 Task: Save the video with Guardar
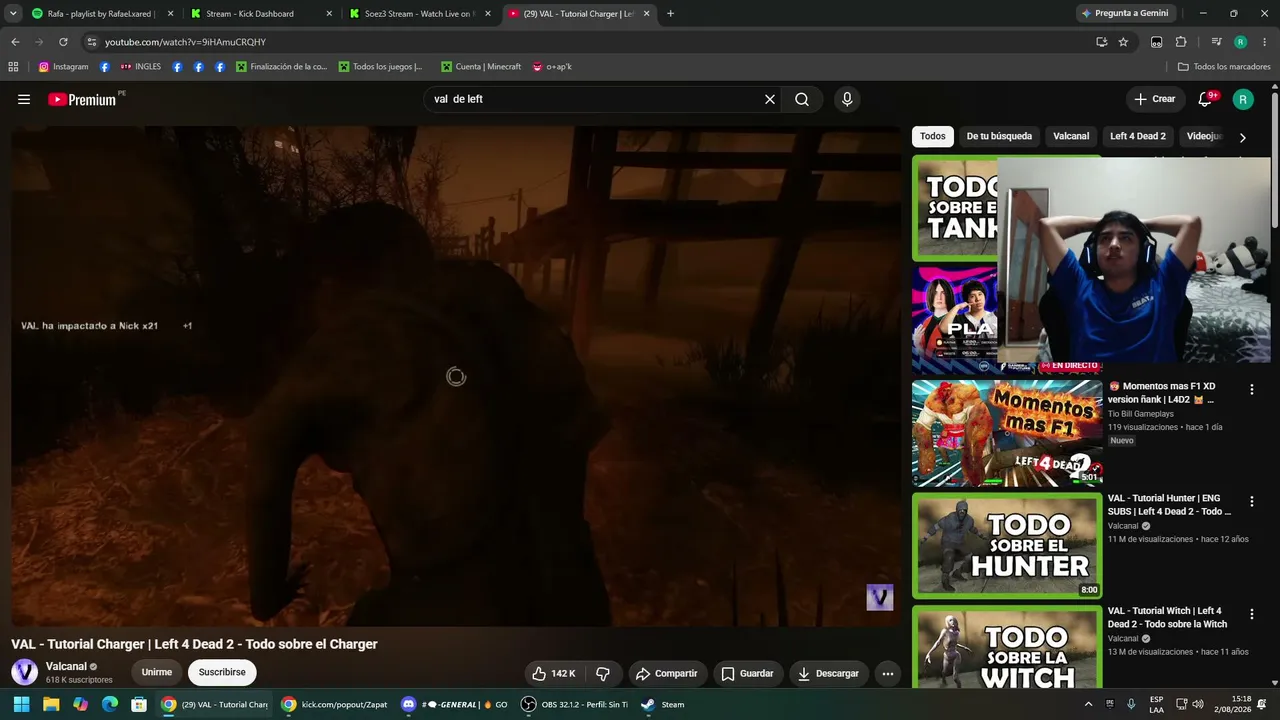(x=748, y=674)
